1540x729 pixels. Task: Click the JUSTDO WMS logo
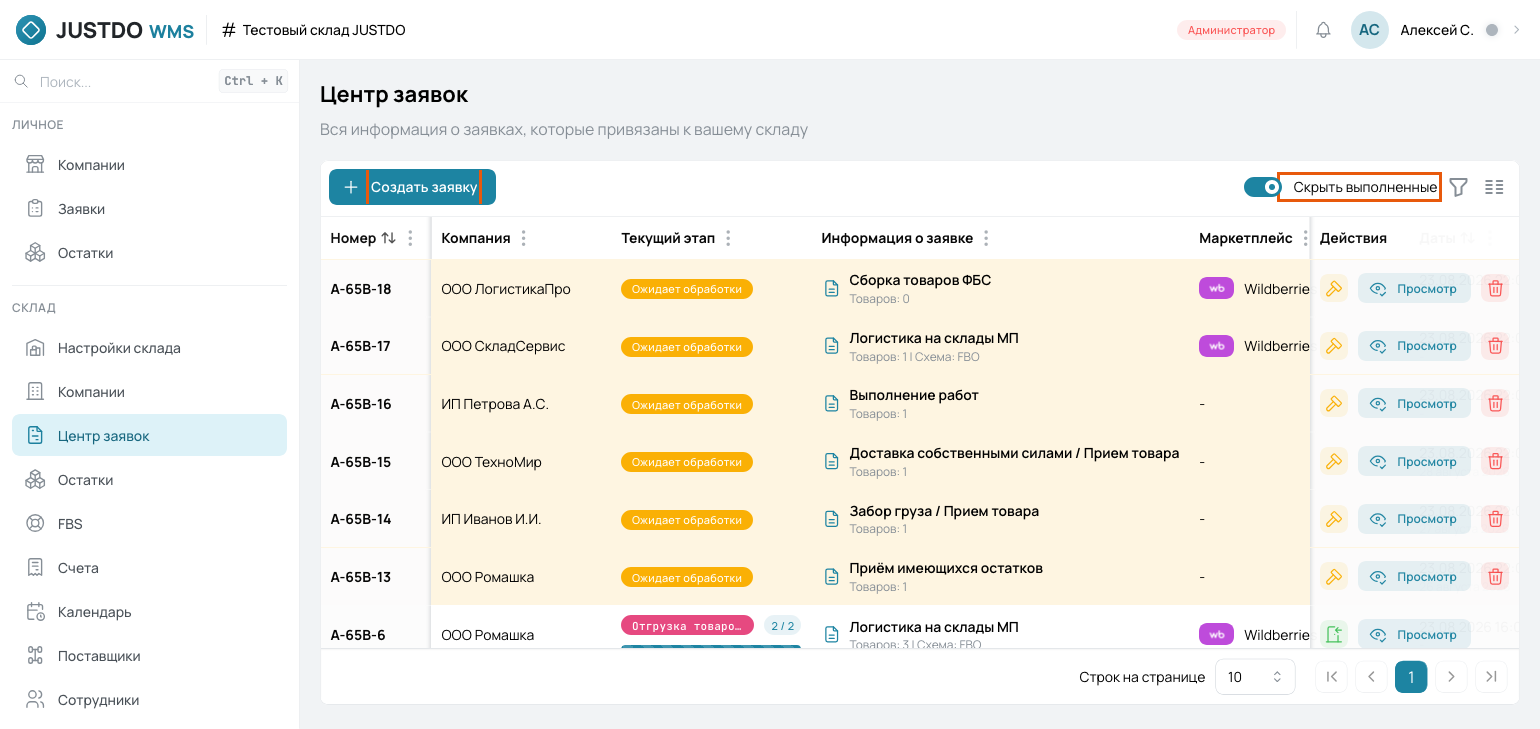pyautogui.click(x=105, y=30)
